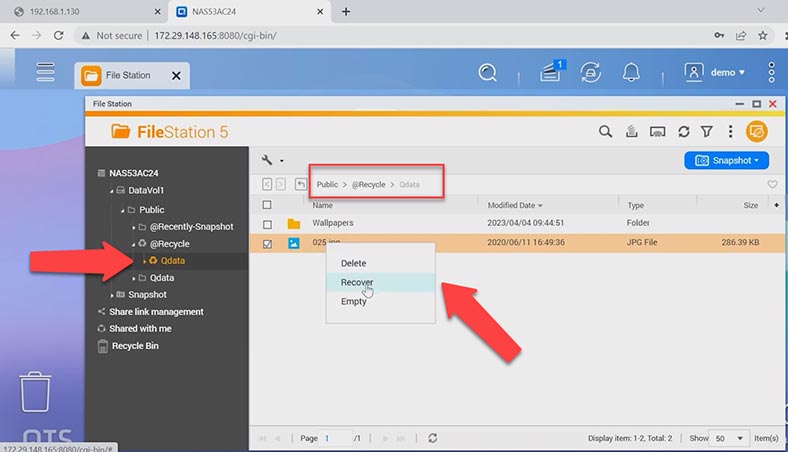The image size is (788, 452).
Task: Open remote mount icon in FileStation toolbar
Action: [657, 132]
